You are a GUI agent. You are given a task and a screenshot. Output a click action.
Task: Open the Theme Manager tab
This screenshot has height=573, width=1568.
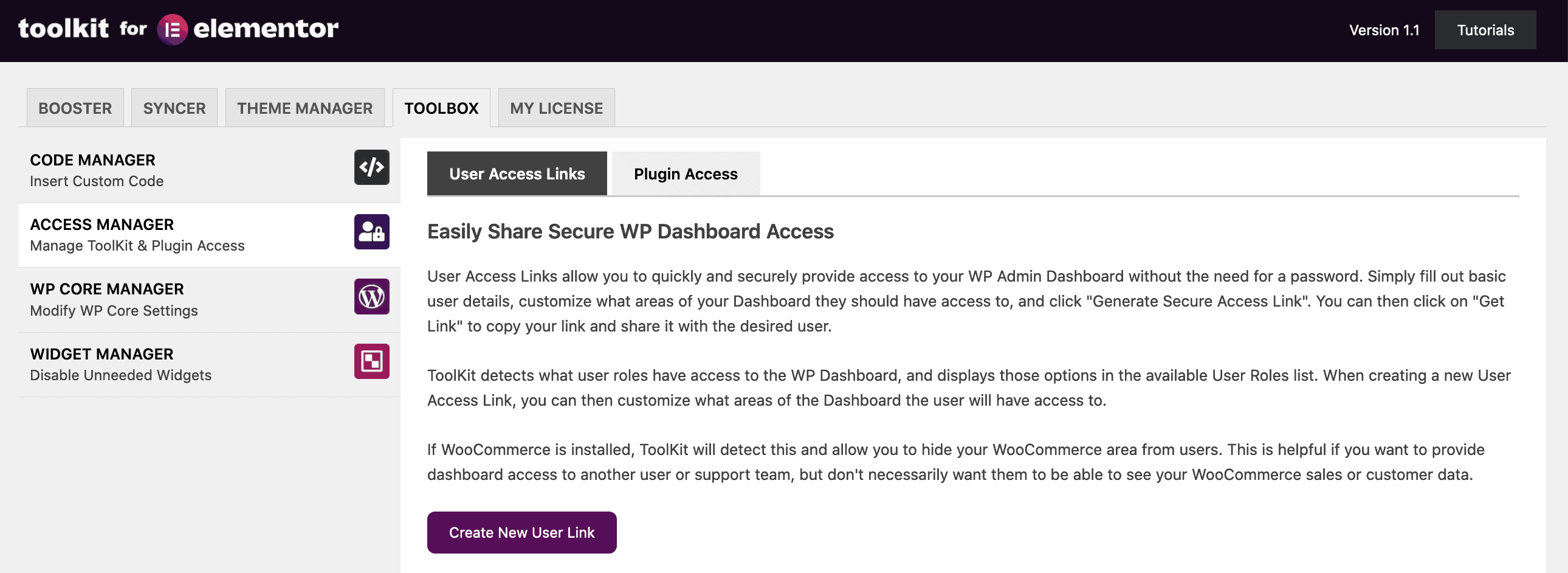pyautogui.click(x=304, y=108)
